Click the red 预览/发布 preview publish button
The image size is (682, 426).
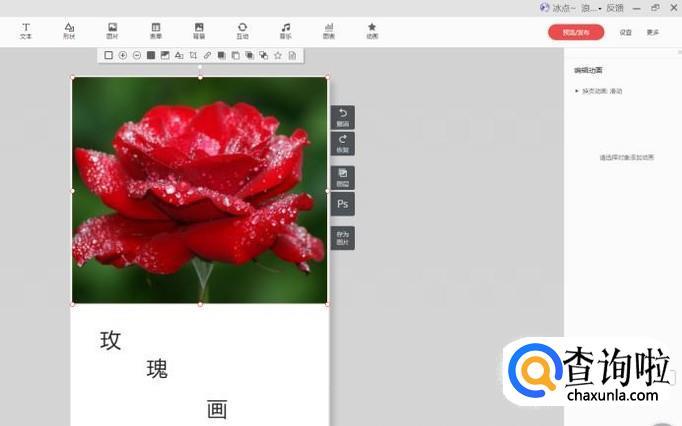(576, 32)
